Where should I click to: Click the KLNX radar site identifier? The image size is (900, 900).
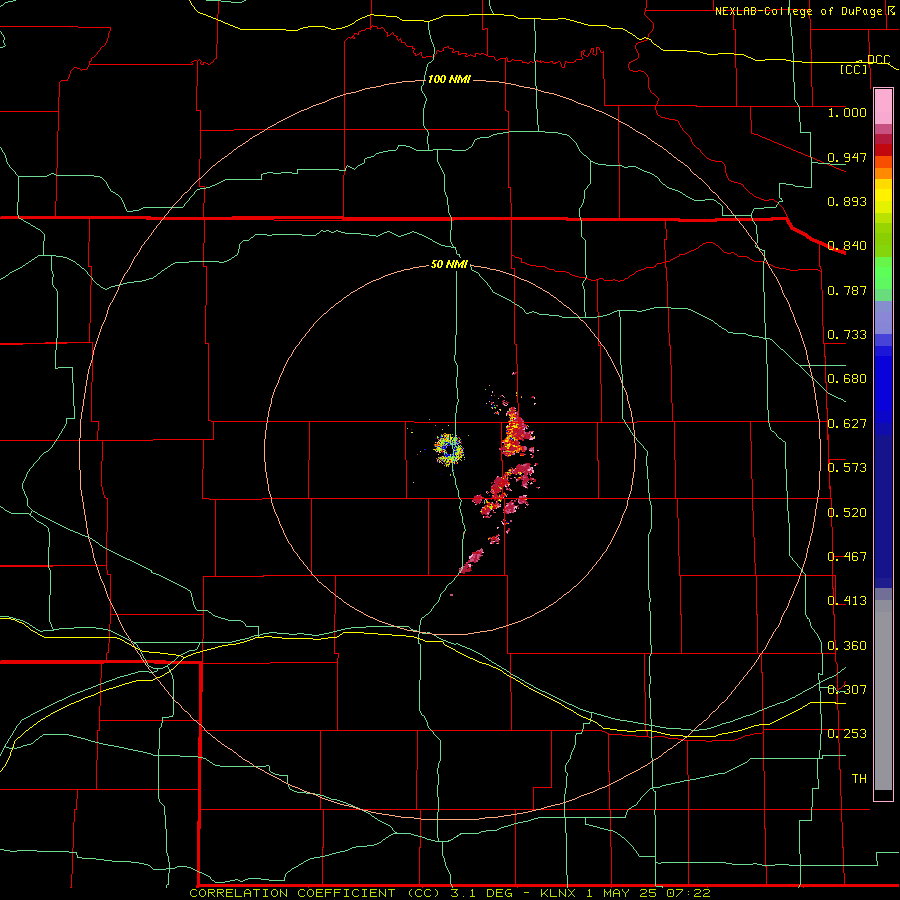557,893
